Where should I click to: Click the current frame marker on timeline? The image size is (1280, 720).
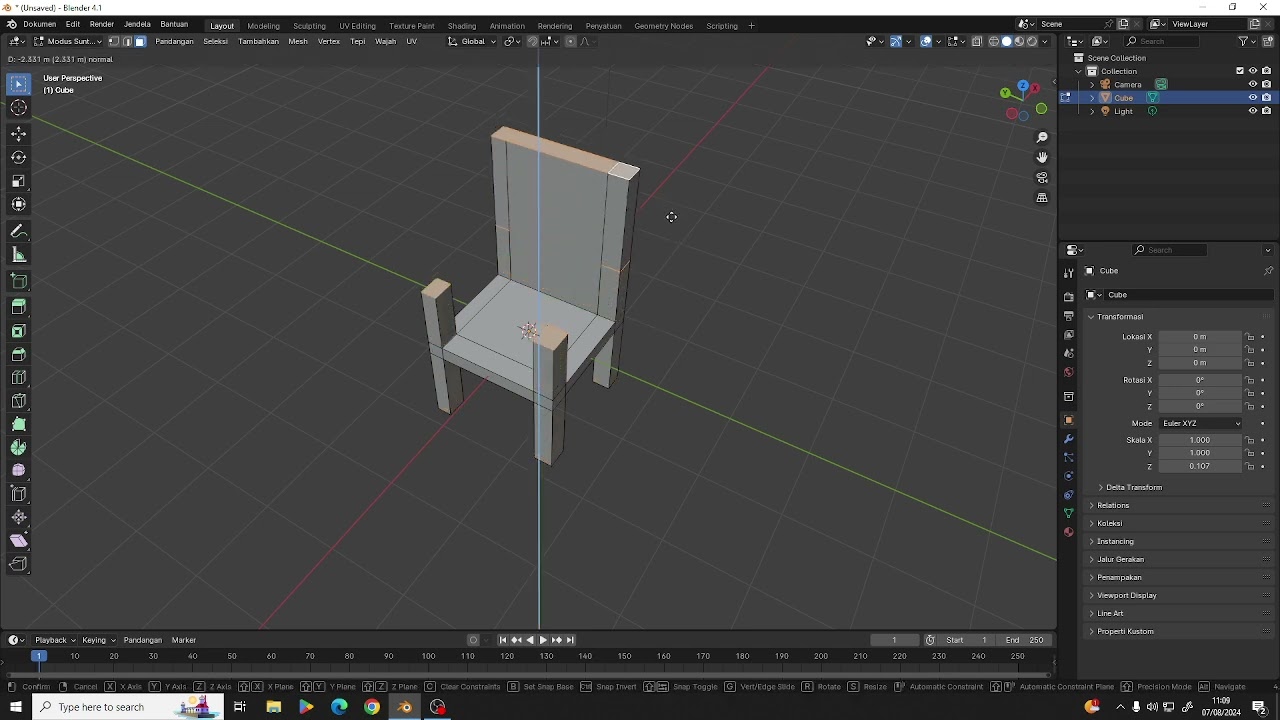click(x=39, y=656)
